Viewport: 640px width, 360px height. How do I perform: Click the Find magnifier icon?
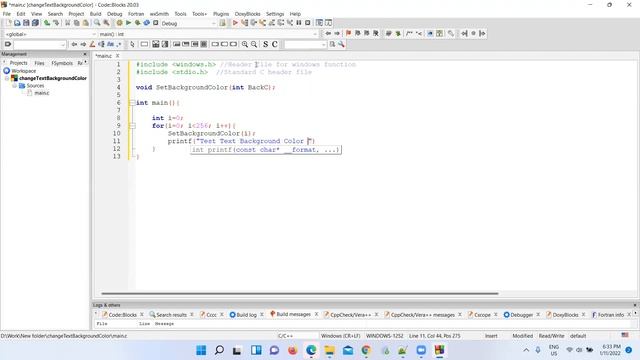tap(97, 23)
